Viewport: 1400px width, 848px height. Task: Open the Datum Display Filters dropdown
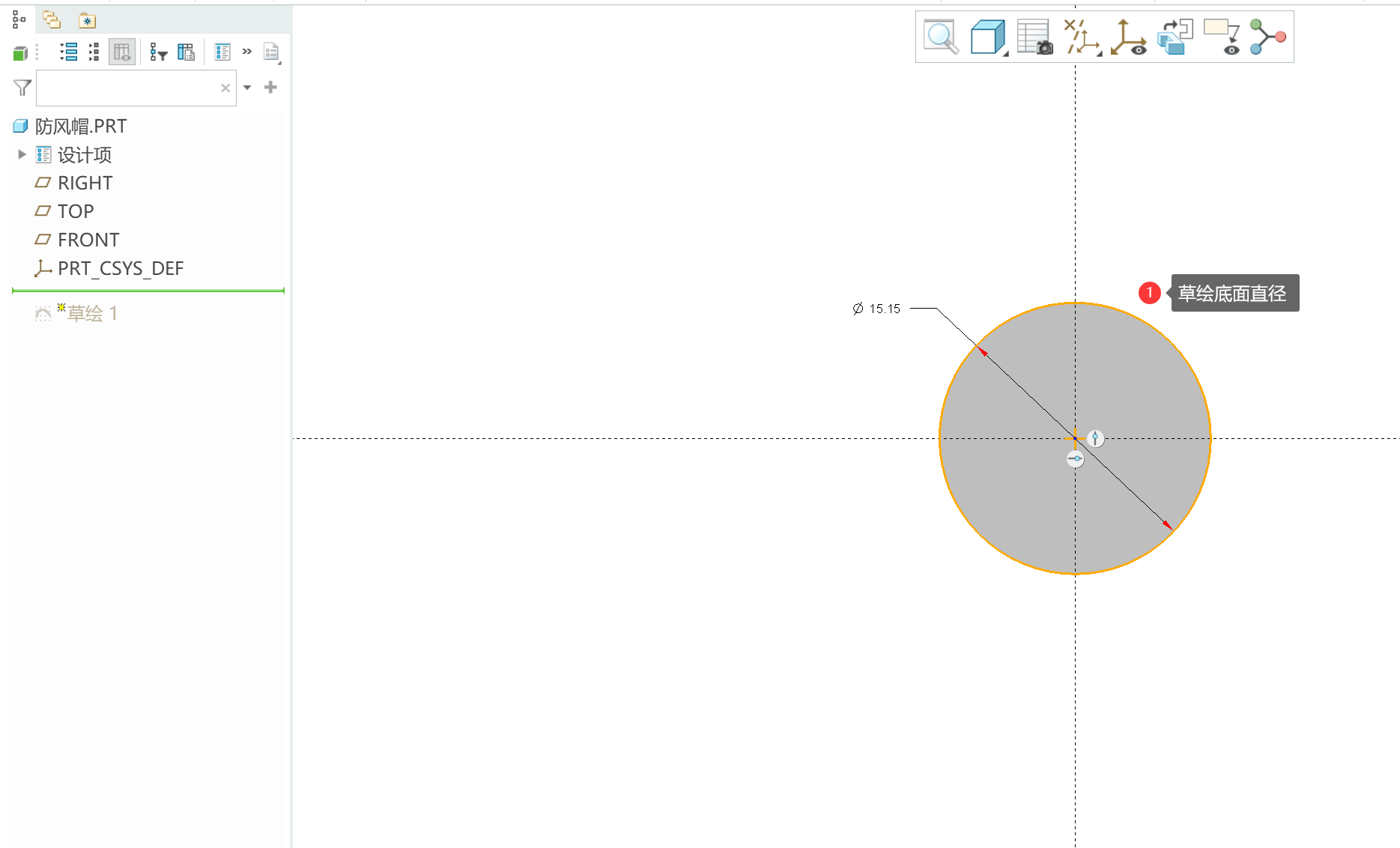[x=1082, y=37]
